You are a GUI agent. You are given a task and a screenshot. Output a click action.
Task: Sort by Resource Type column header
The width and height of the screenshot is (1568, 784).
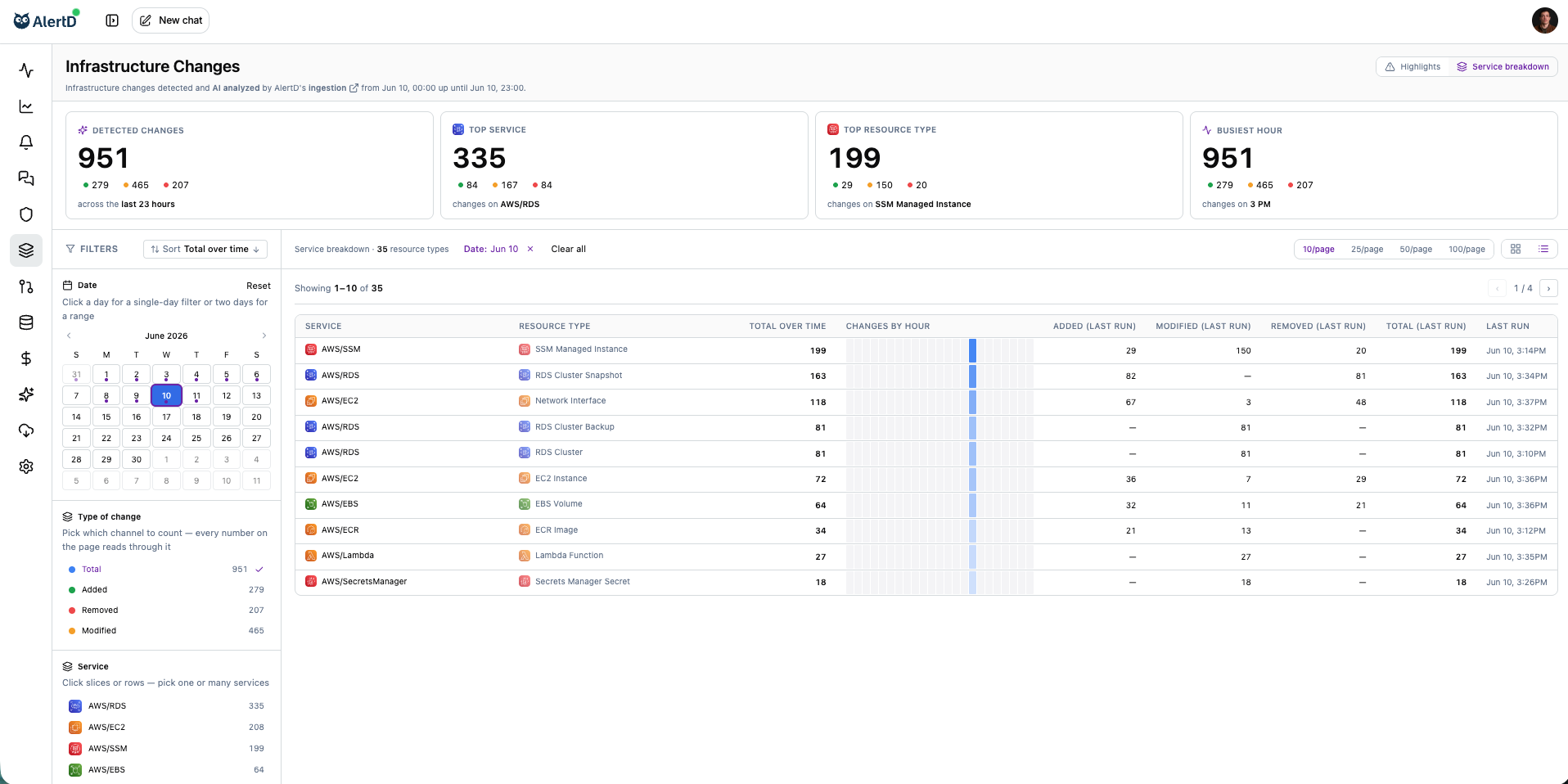(x=554, y=327)
